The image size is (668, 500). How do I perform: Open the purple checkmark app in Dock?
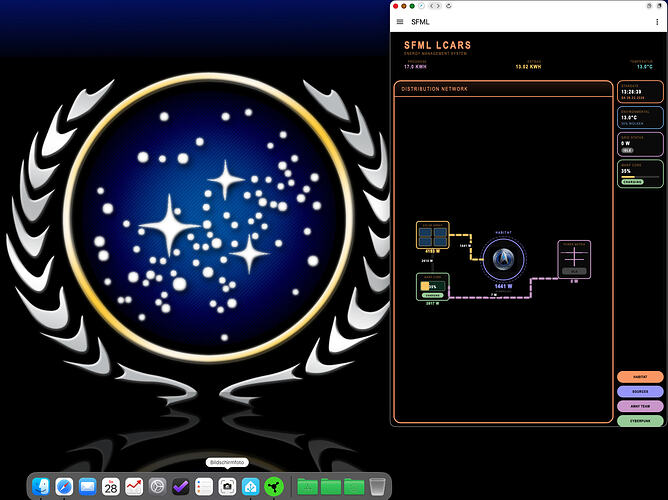[181, 486]
